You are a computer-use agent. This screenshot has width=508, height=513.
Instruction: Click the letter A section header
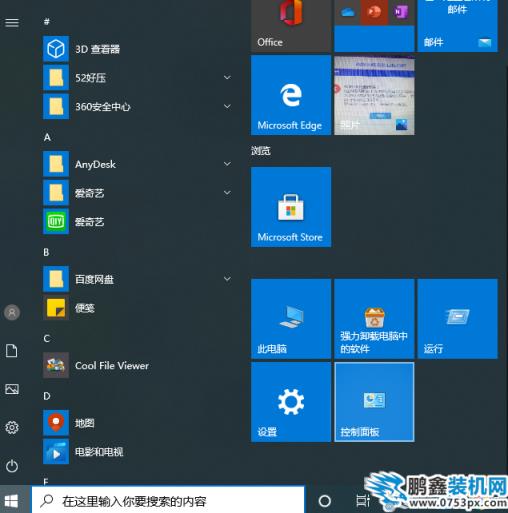click(47, 137)
